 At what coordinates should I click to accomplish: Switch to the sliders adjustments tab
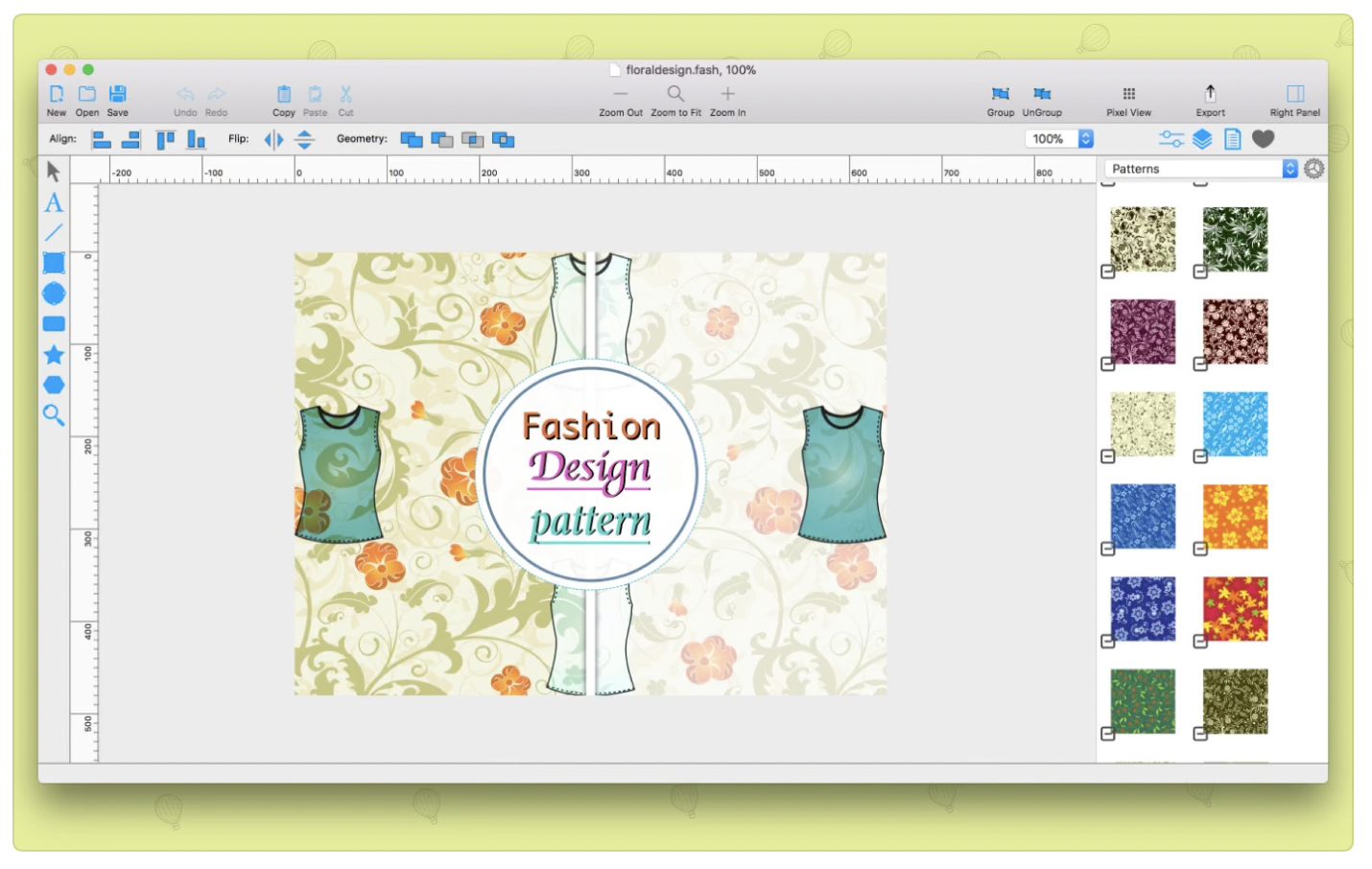[x=1171, y=139]
